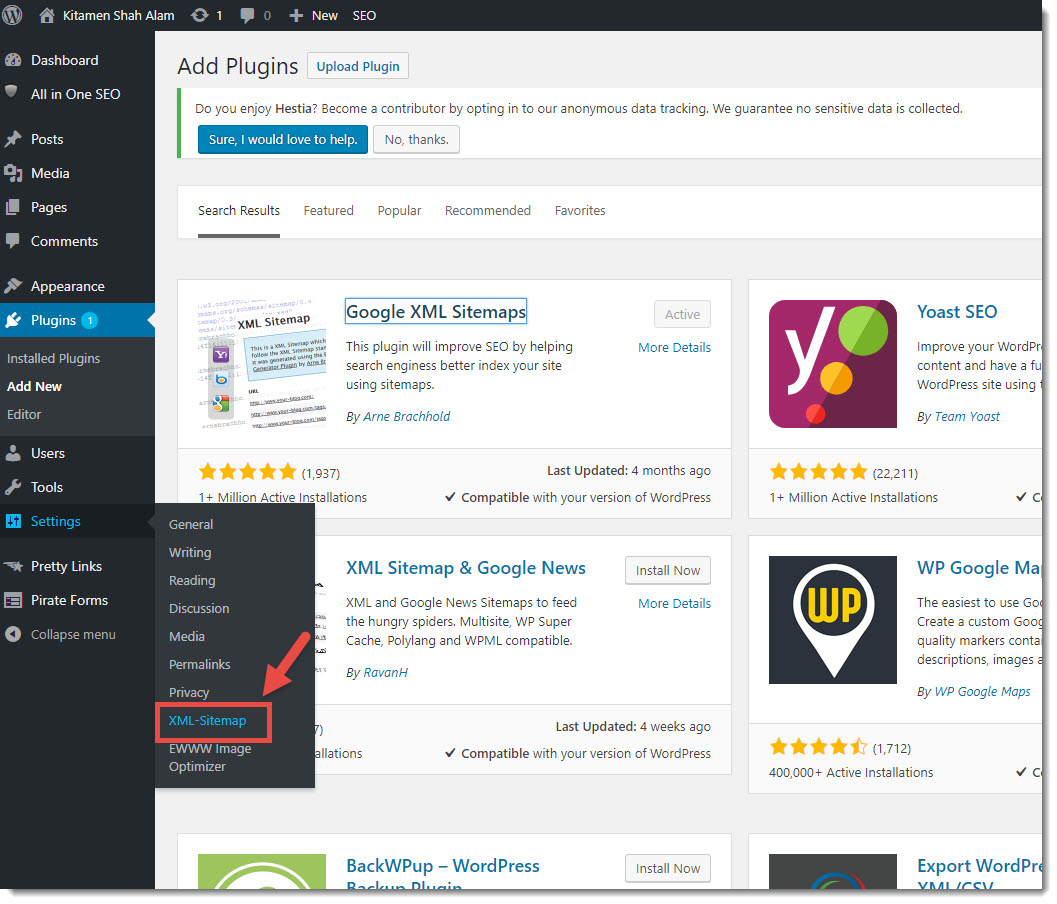Open the Yoast SEO title link
This screenshot has height=904, width=1057.
[957, 311]
